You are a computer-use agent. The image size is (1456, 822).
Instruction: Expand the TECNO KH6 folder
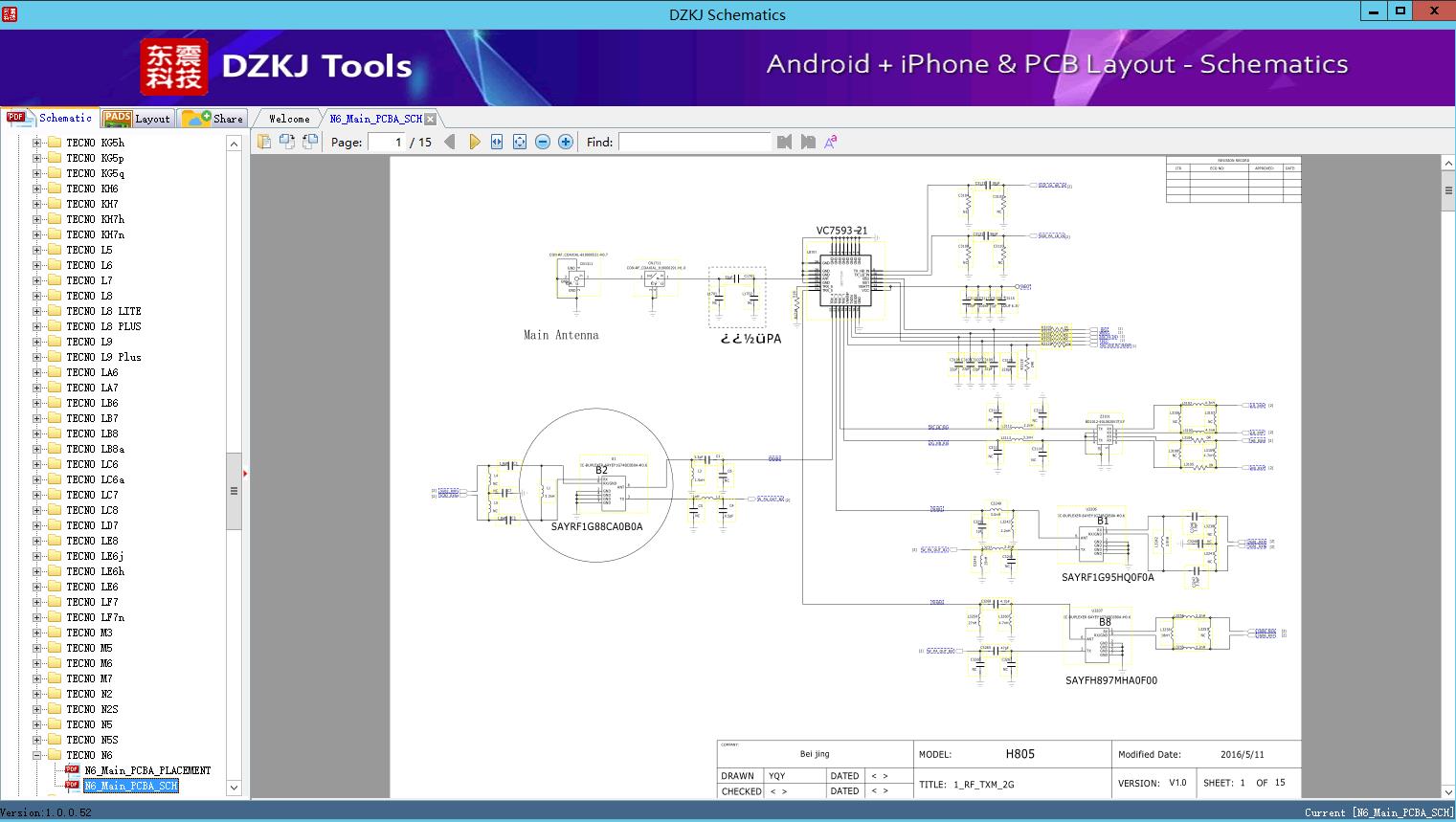click(x=36, y=189)
